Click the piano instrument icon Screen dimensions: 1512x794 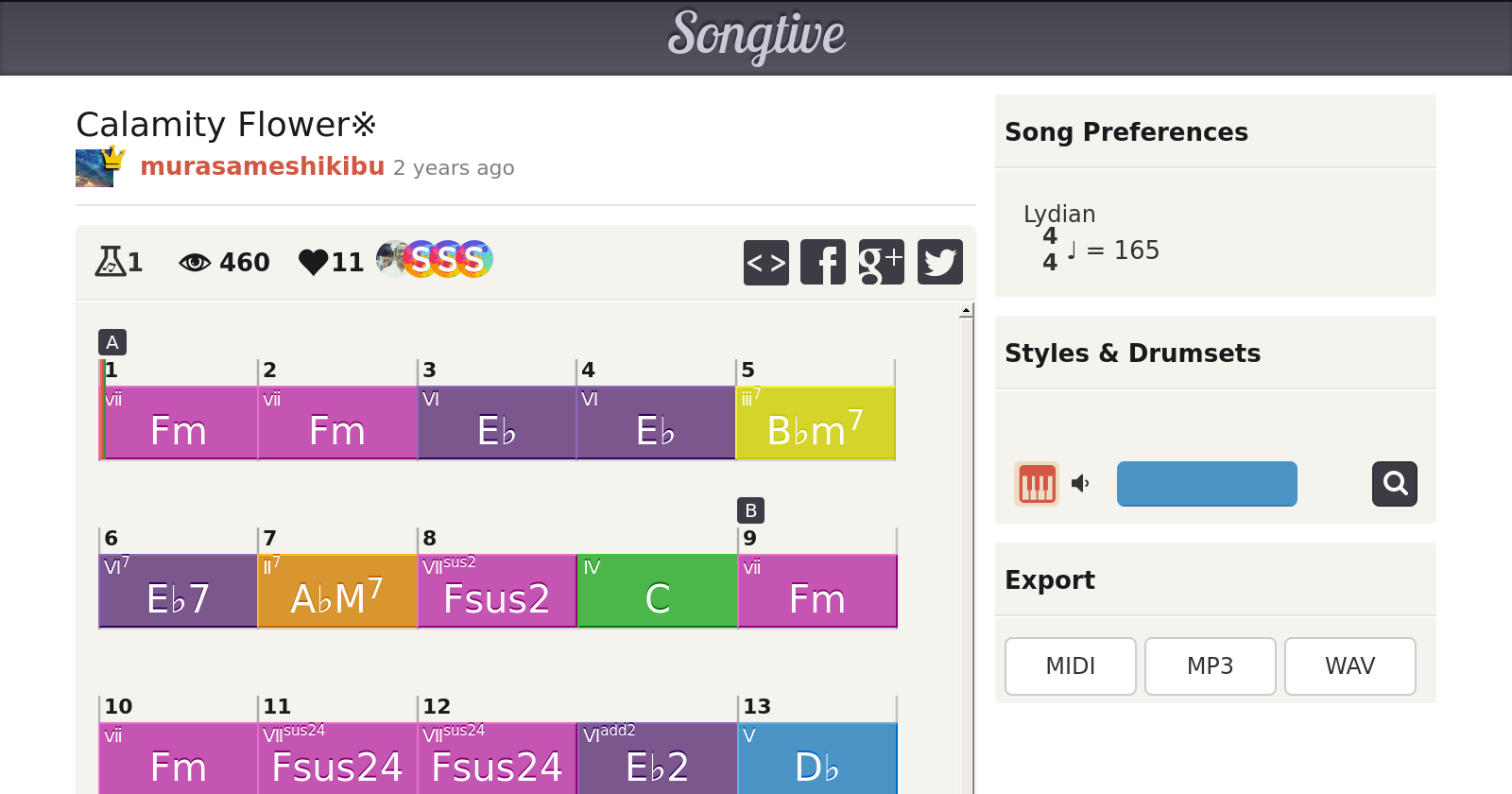tap(1037, 484)
